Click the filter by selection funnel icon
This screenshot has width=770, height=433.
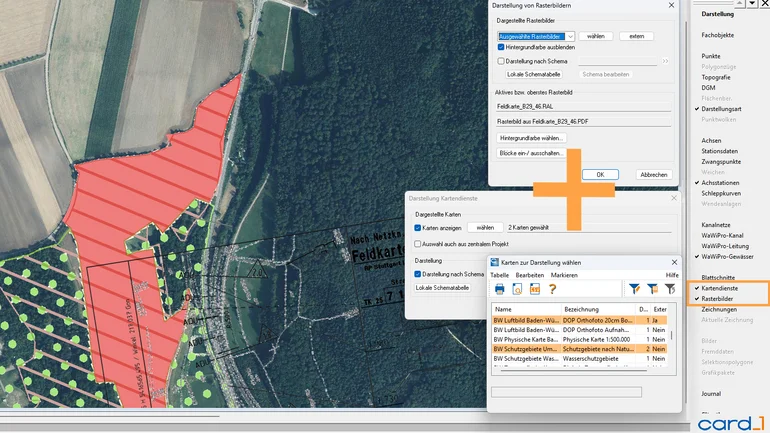click(652, 289)
